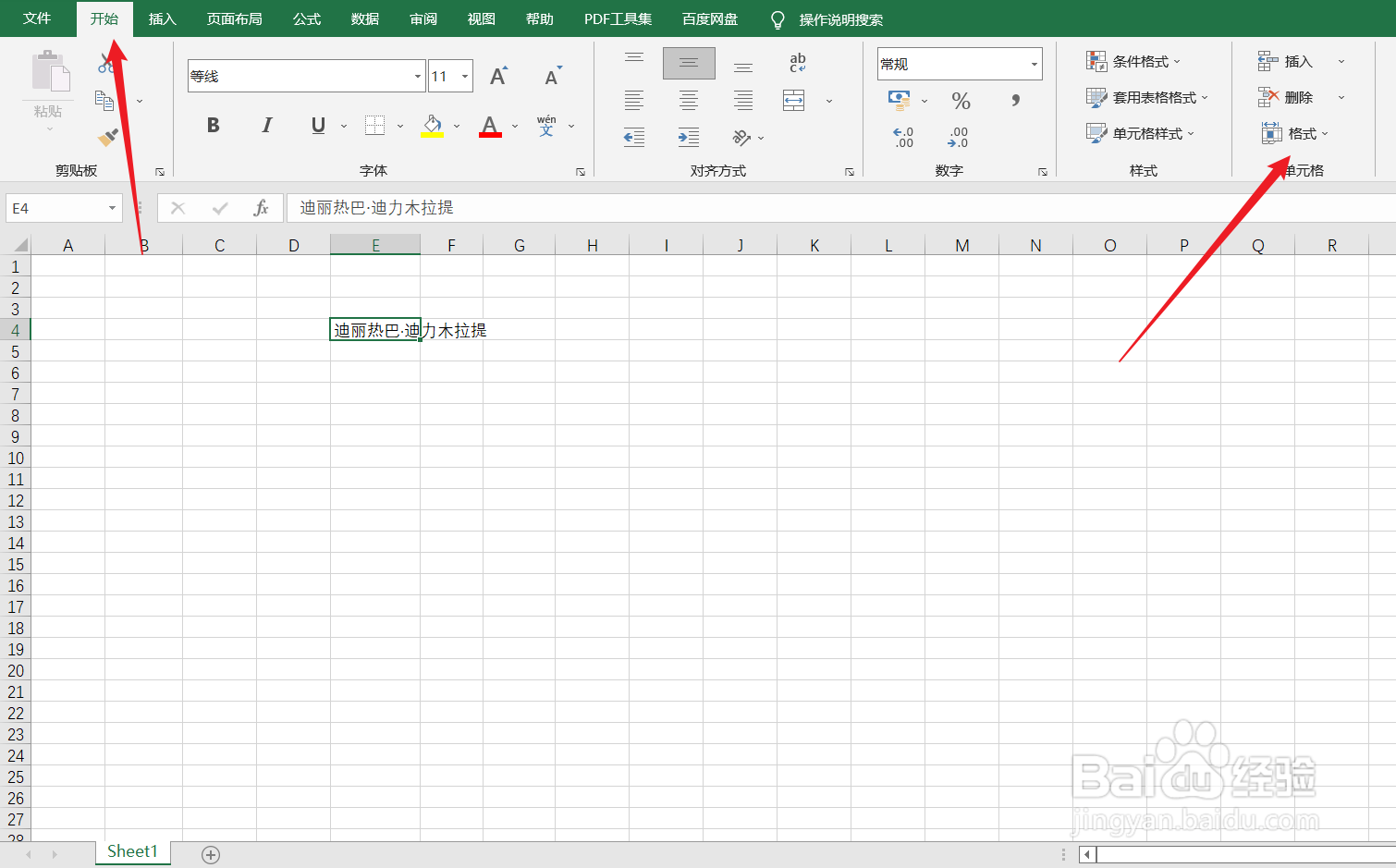This screenshot has width=1396, height=868.
Task: Click the formula bar text
Action: pos(376,208)
